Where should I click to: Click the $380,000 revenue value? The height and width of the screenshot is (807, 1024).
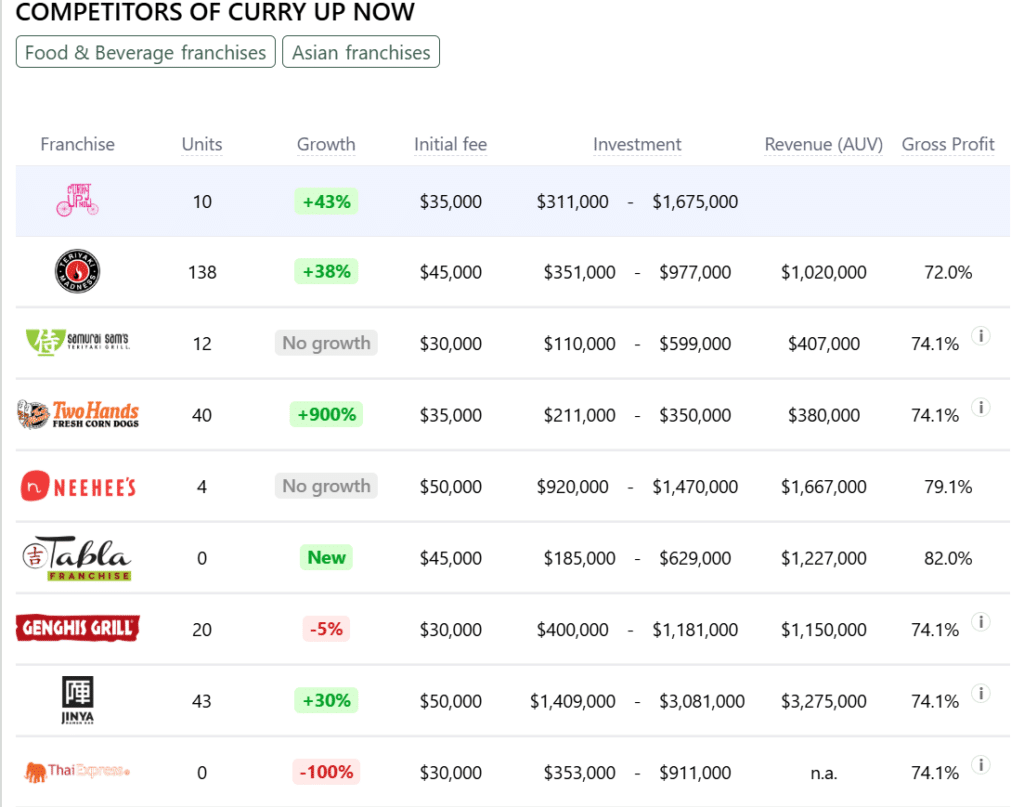click(824, 415)
